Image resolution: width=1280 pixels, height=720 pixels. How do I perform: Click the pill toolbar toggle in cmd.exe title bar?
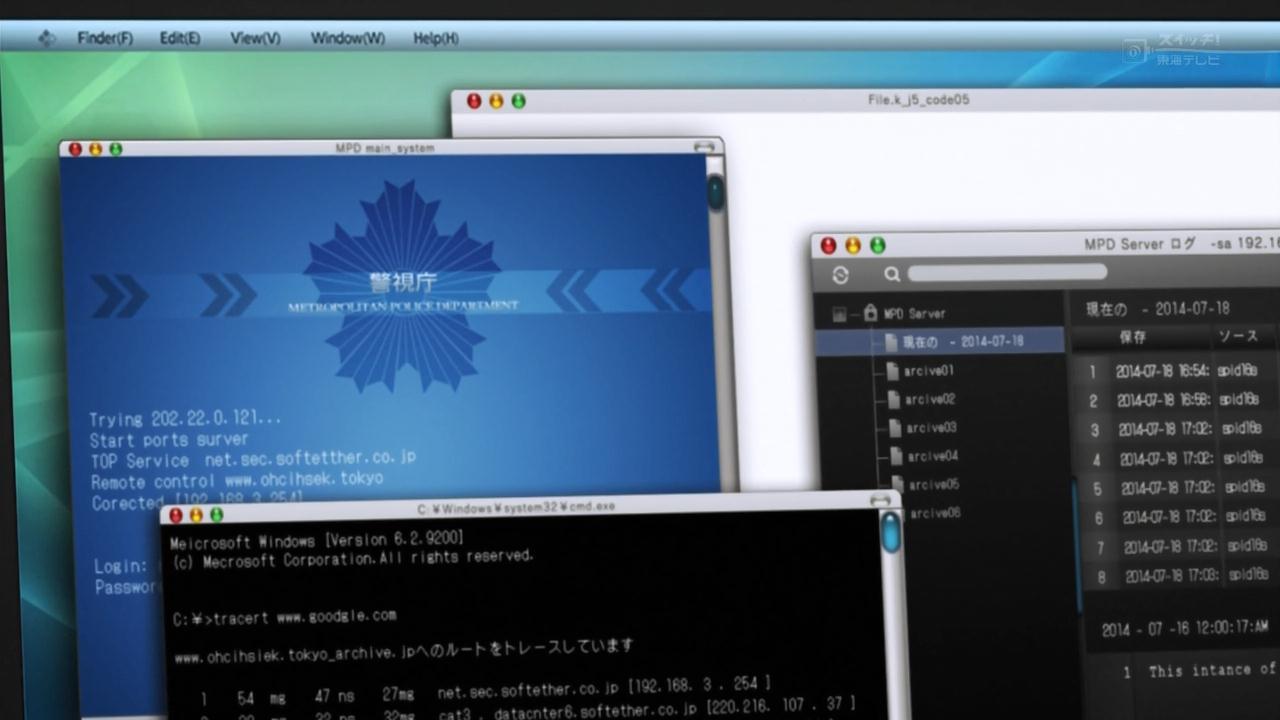pyautogui.click(x=880, y=500)
